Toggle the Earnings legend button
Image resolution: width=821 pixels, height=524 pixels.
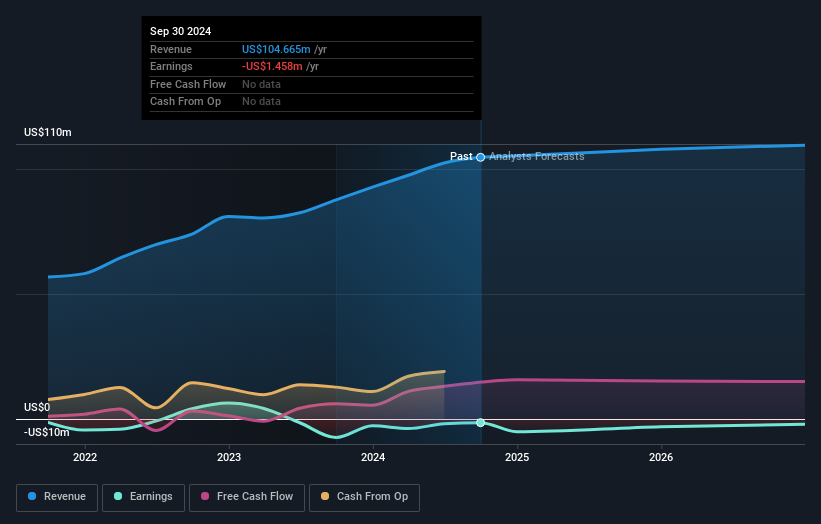coord(143,497)
